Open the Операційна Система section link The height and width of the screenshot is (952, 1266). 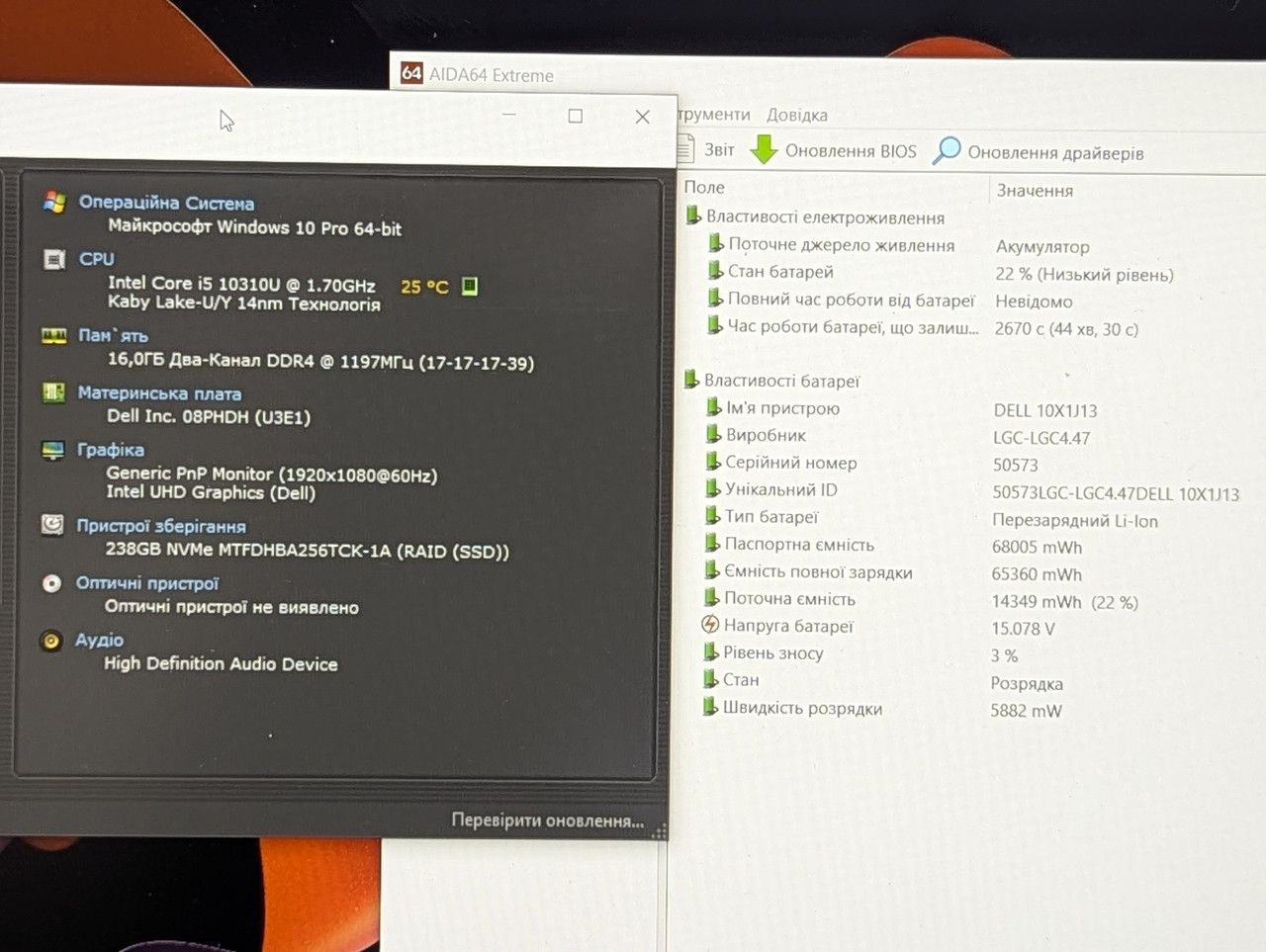pyautogui.click(x=166, y=203)
